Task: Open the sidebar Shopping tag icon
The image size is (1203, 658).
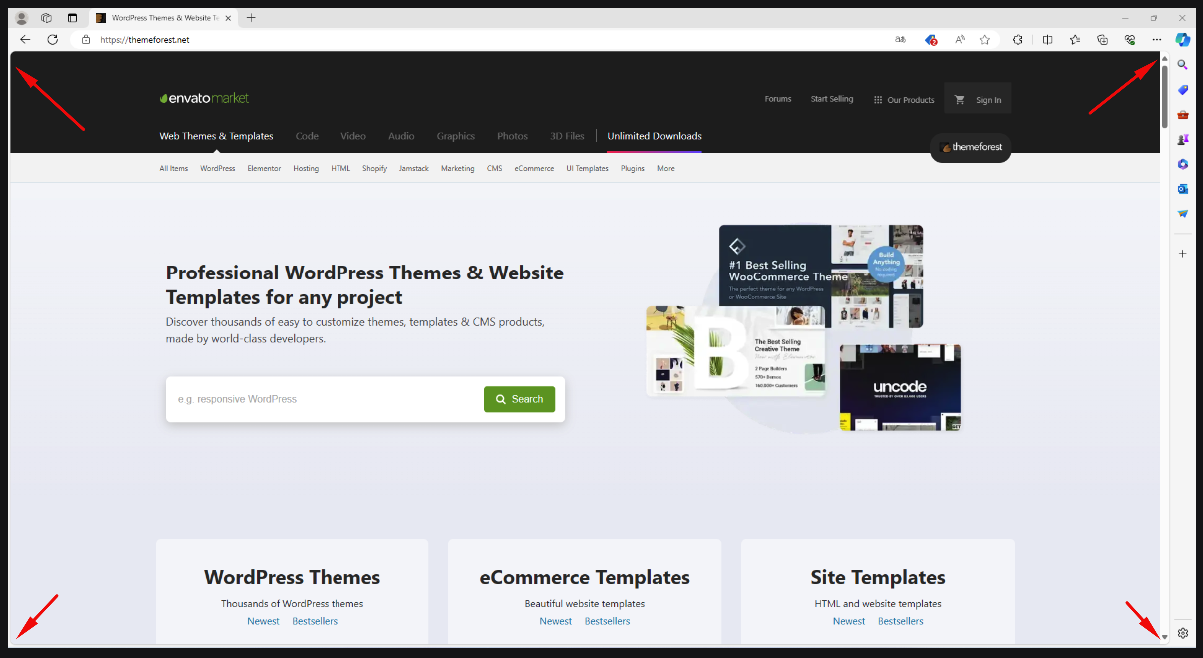Action: click(x=1183, y=90)
